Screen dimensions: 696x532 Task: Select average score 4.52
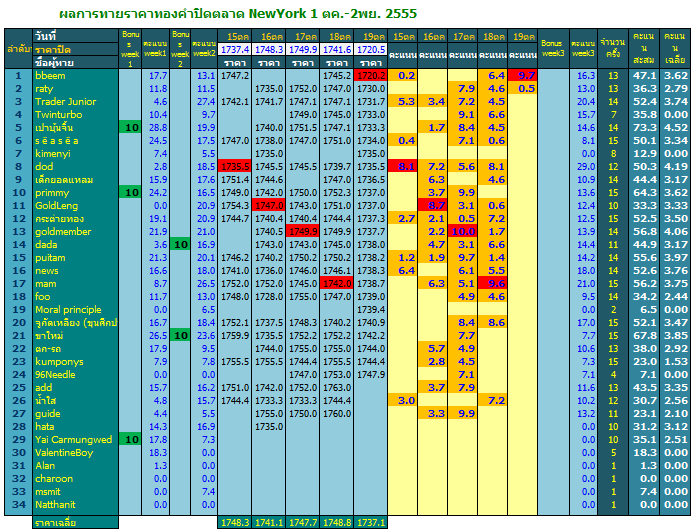675,128
